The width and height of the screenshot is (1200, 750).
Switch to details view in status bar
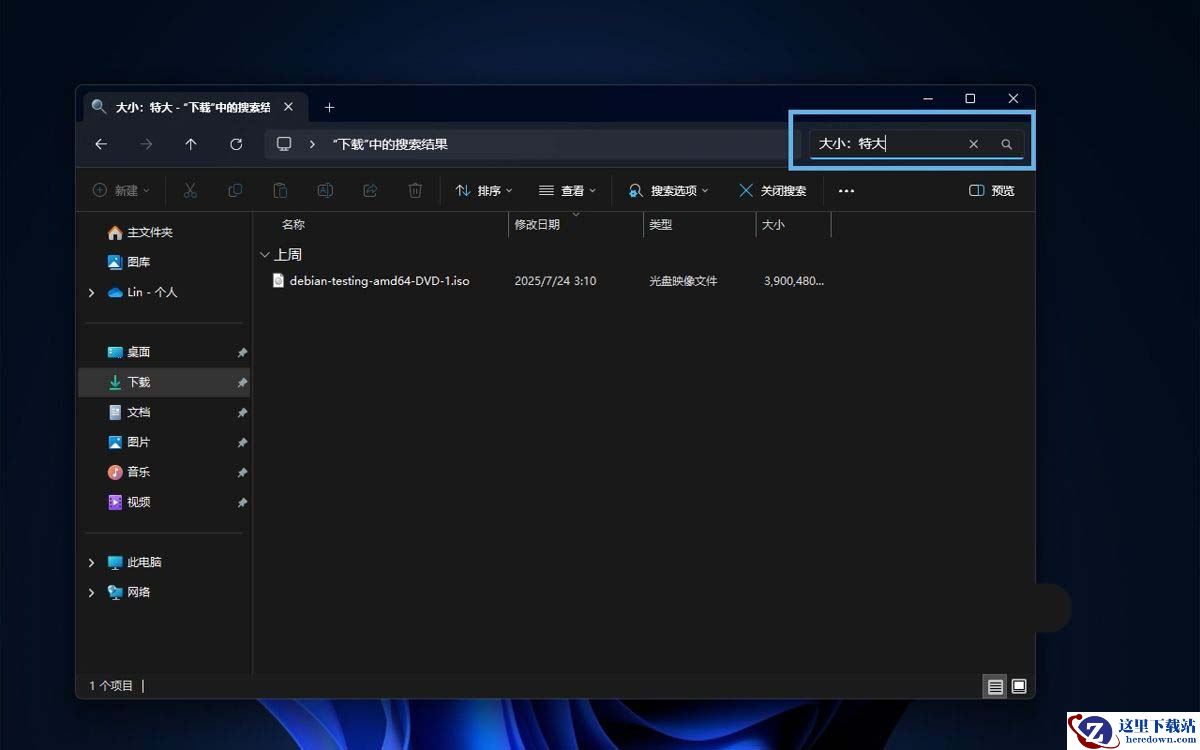click(x=995, y=686)
